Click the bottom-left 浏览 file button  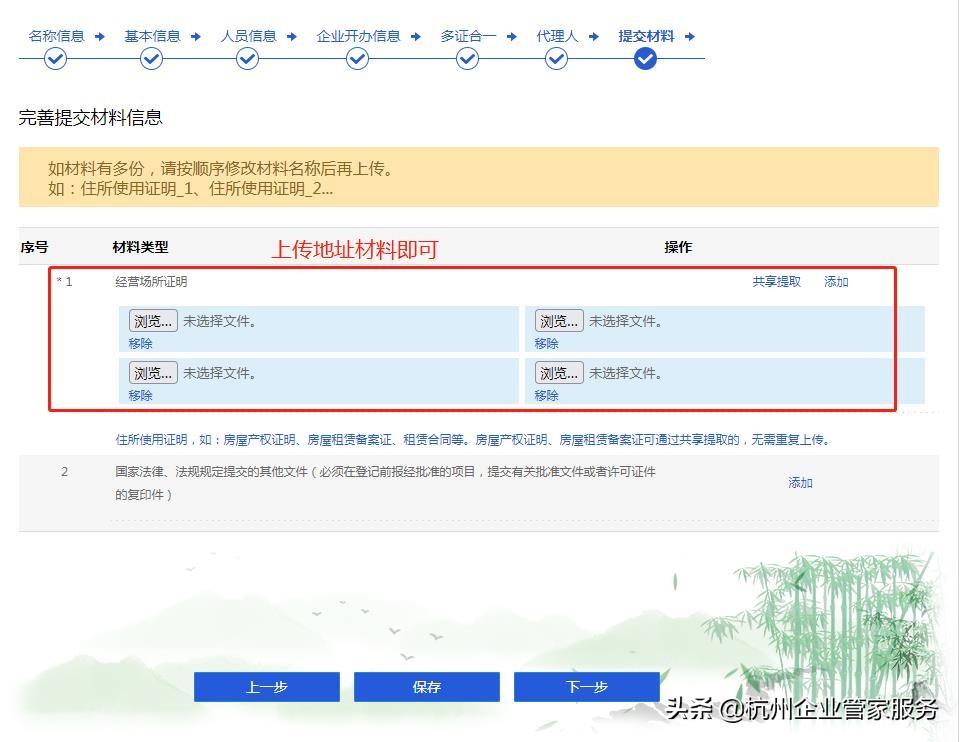pyautogui.click(x=153, y=373)
